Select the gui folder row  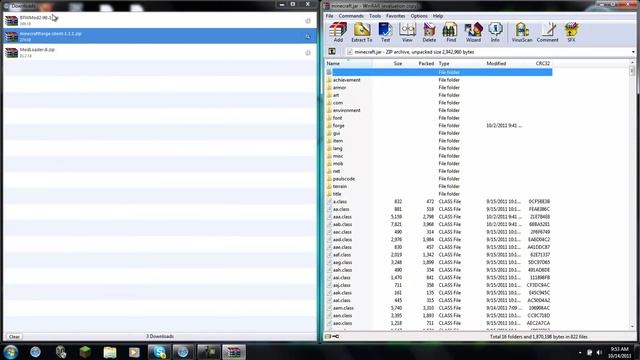click(439, 133)
